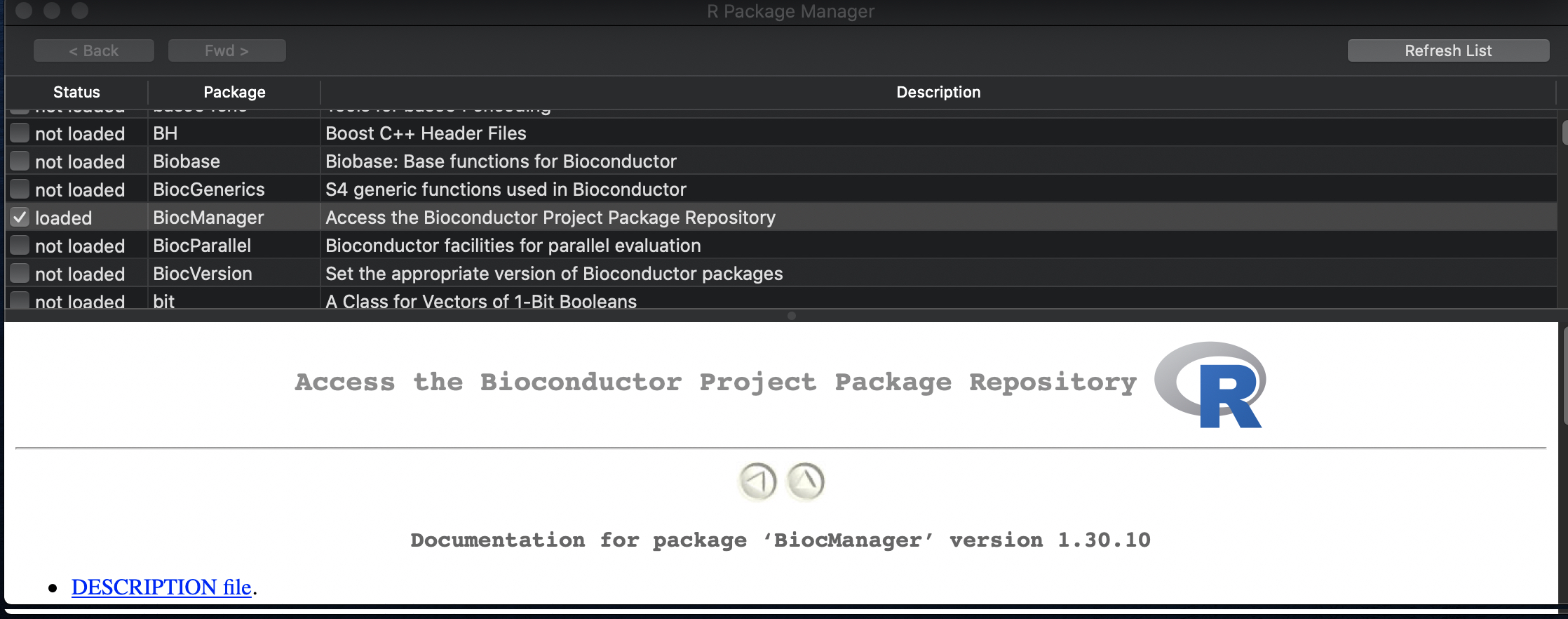Open the DESCRIPTION file link

point(161,587)
